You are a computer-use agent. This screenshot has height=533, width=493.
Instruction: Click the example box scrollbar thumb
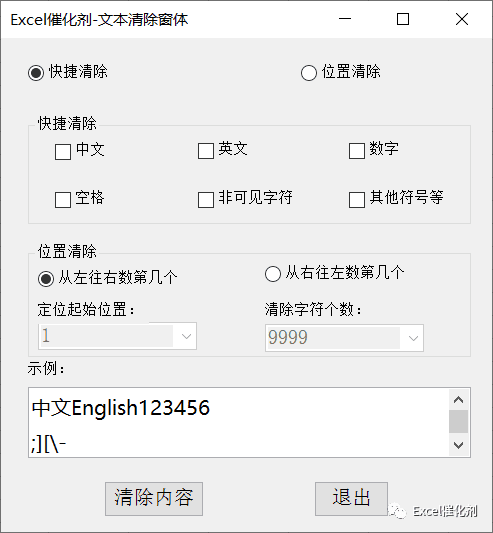pos(459,422)
